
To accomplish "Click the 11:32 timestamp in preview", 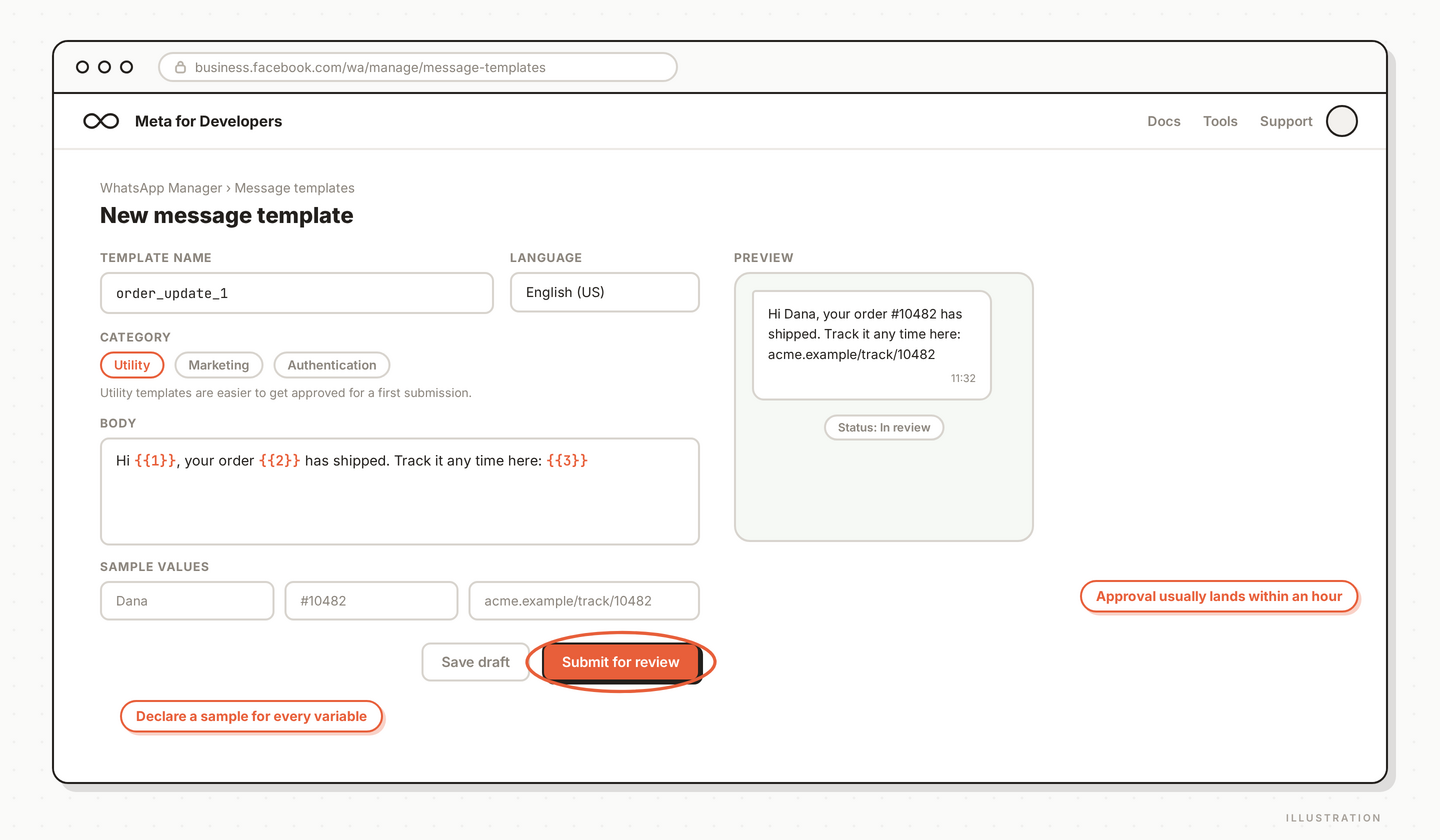I will click(x=963, y=379).
